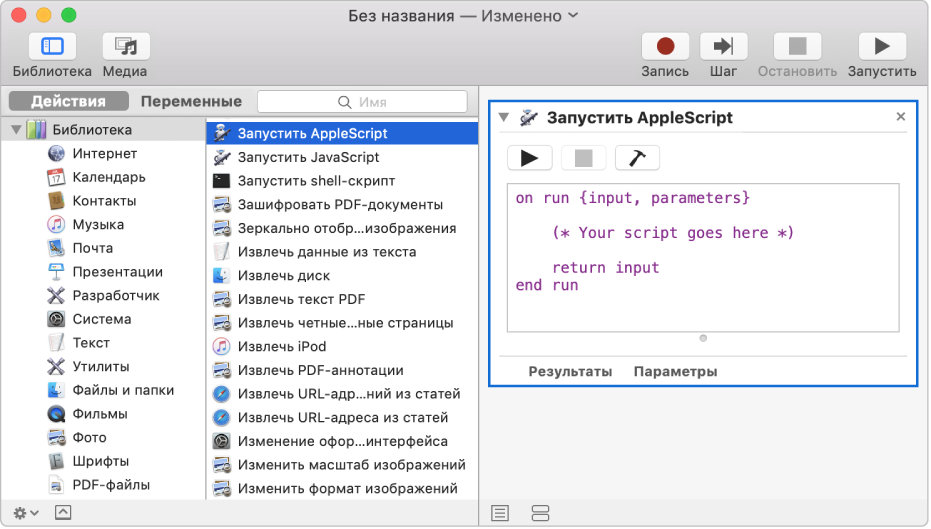Stop the script with the square button
Image resolution: width=931 pixels, height=529 pixels.
tap(584, 158)
